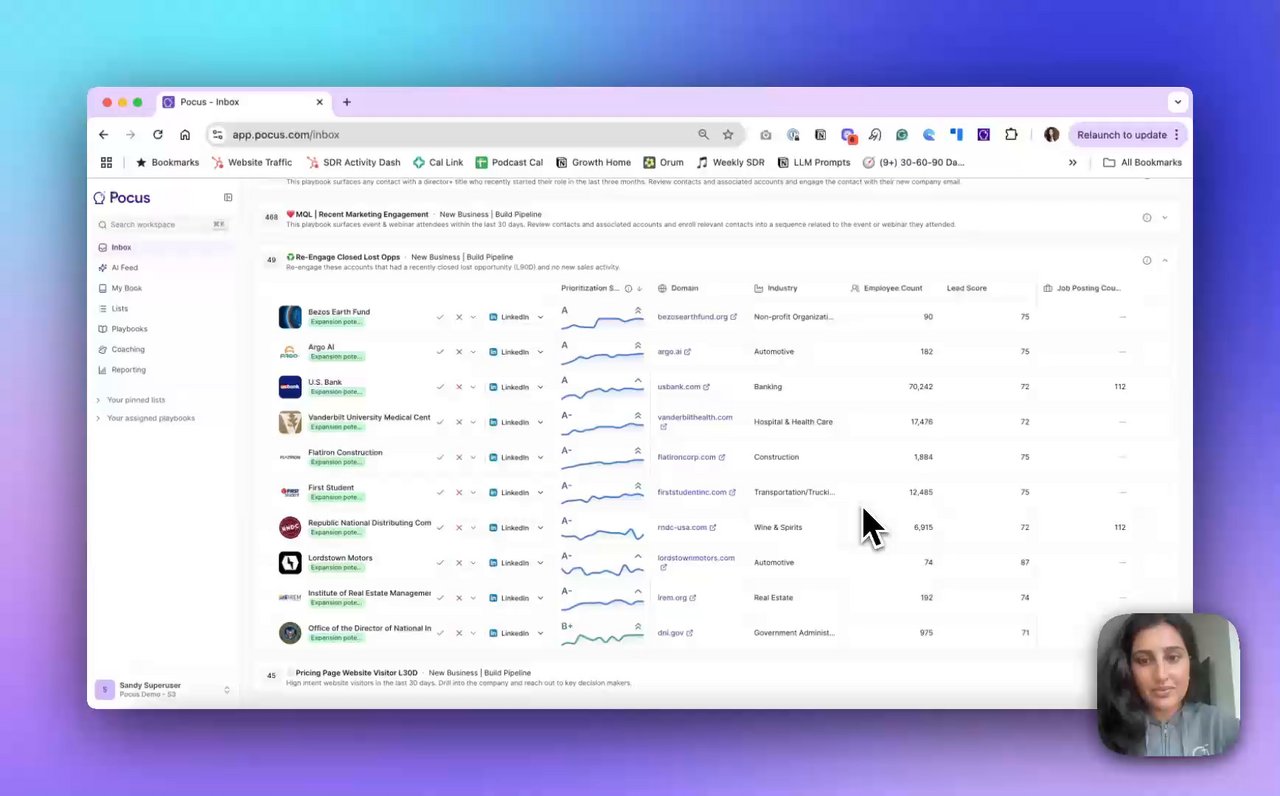Image resolution: width=1280 pixels, height=796 pixels.
Task: Show more bookmarks overflow chevron
Action: (x=1073, y=163)
